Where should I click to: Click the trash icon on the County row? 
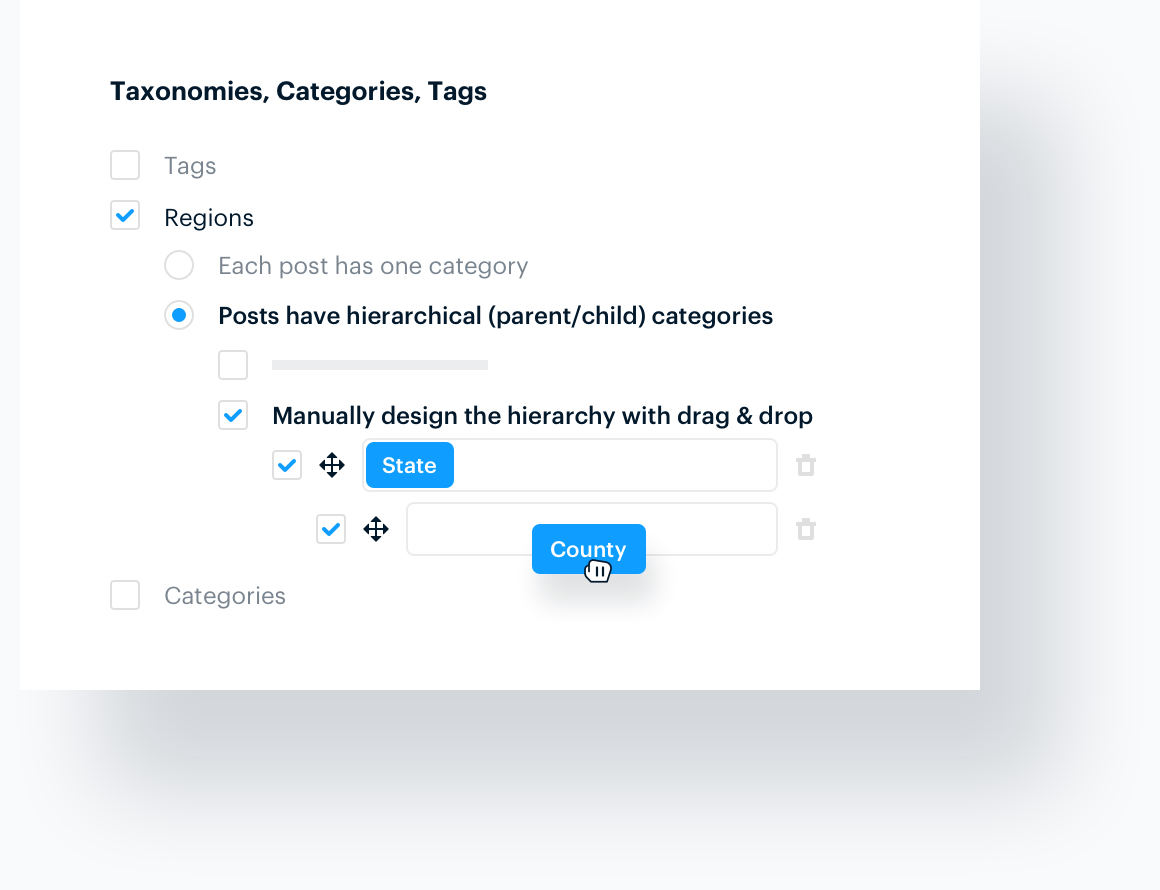(x=806, y=529)
